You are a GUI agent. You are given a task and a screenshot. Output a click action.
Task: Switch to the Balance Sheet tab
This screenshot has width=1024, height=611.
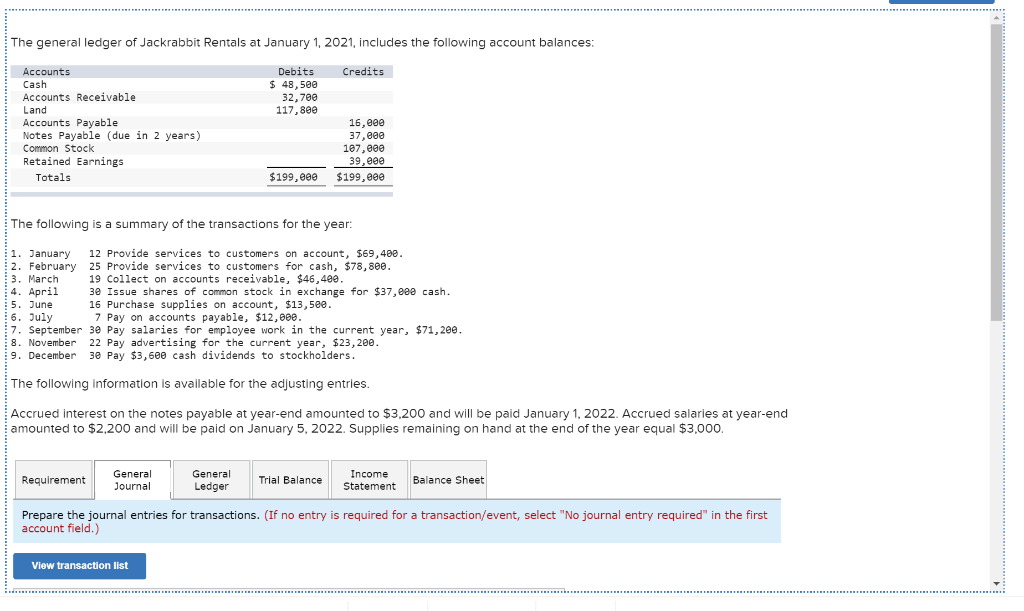[448, 479]
